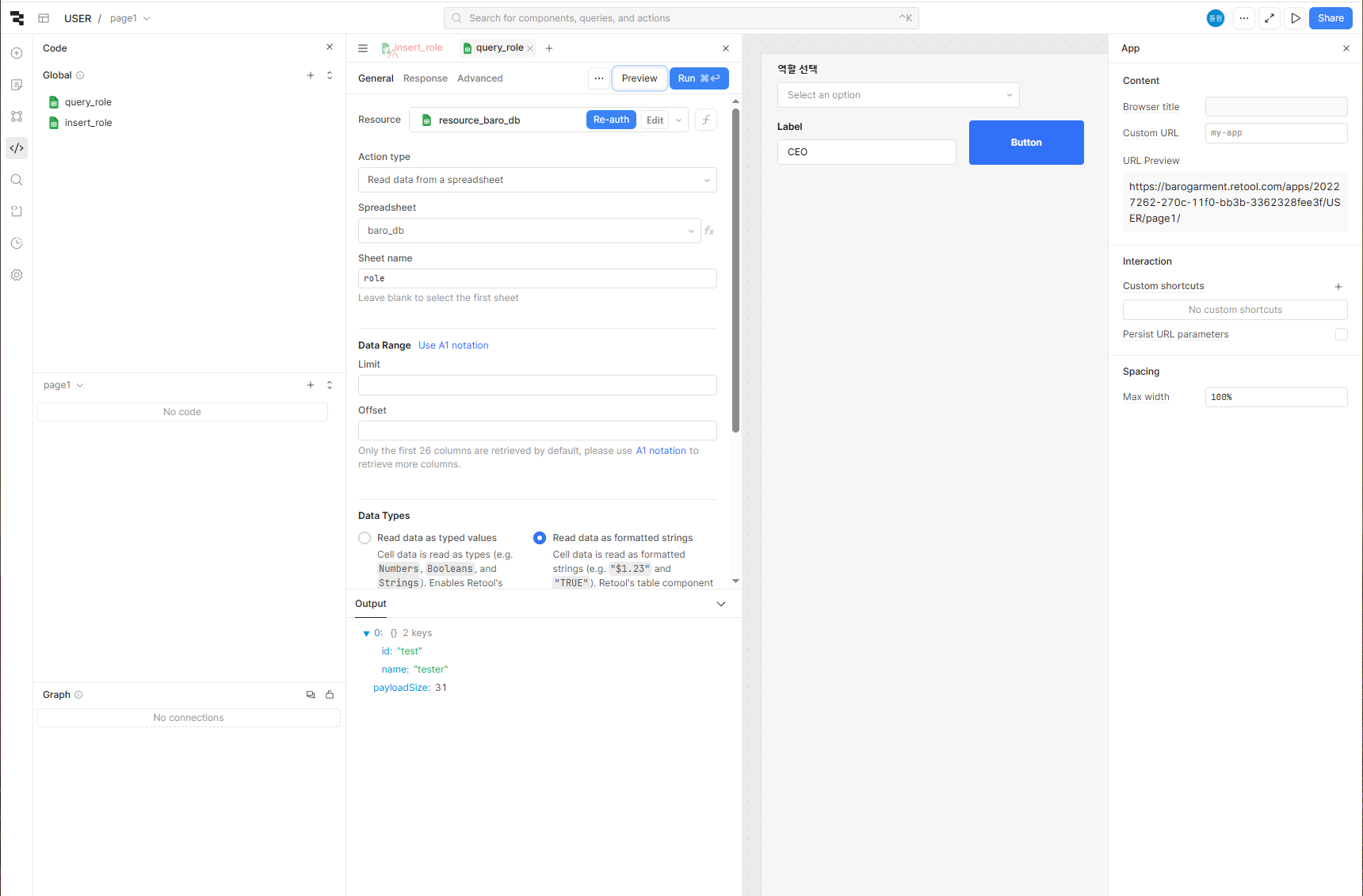Add a custom shortcut with plus icon

[x=1338, y=287]
